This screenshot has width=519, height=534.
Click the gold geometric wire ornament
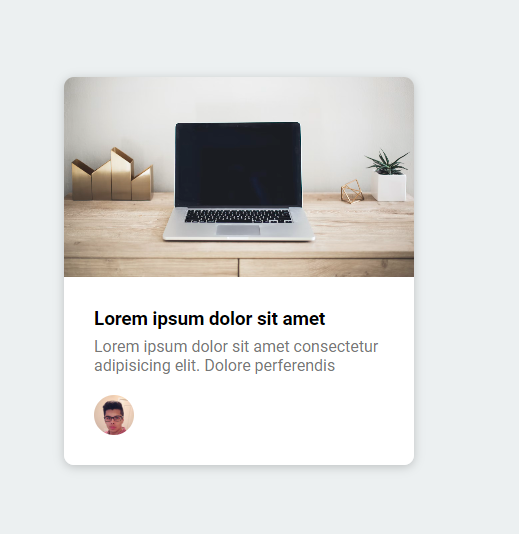tap(352, 192)
